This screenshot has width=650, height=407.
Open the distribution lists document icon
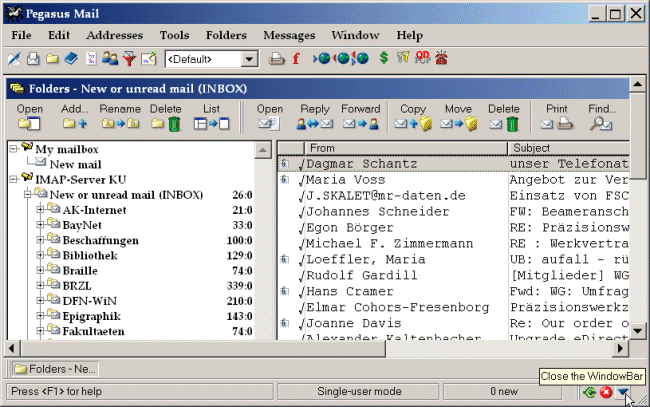tap(91, 59)
